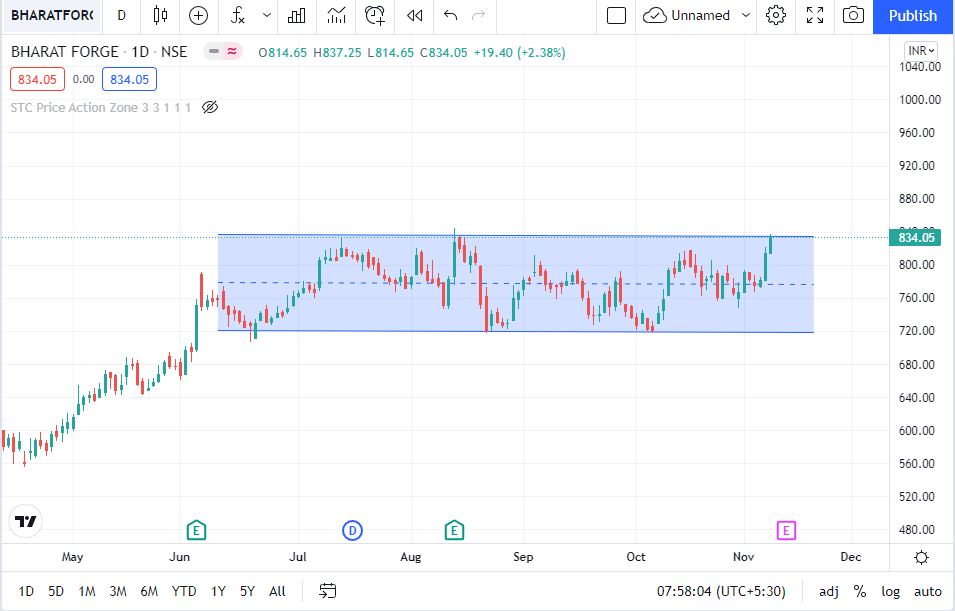Start bar replay with the rewind icon
Image resolution: width=955 pixels, height=611 pixels.
click(x=414, y=15)
